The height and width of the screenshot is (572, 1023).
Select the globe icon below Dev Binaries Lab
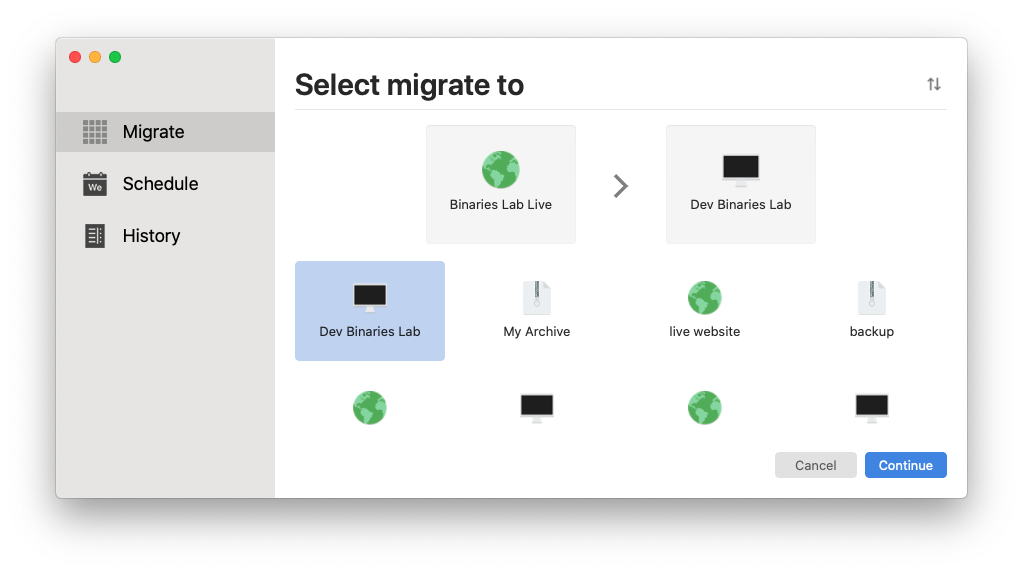pos(370,408)
